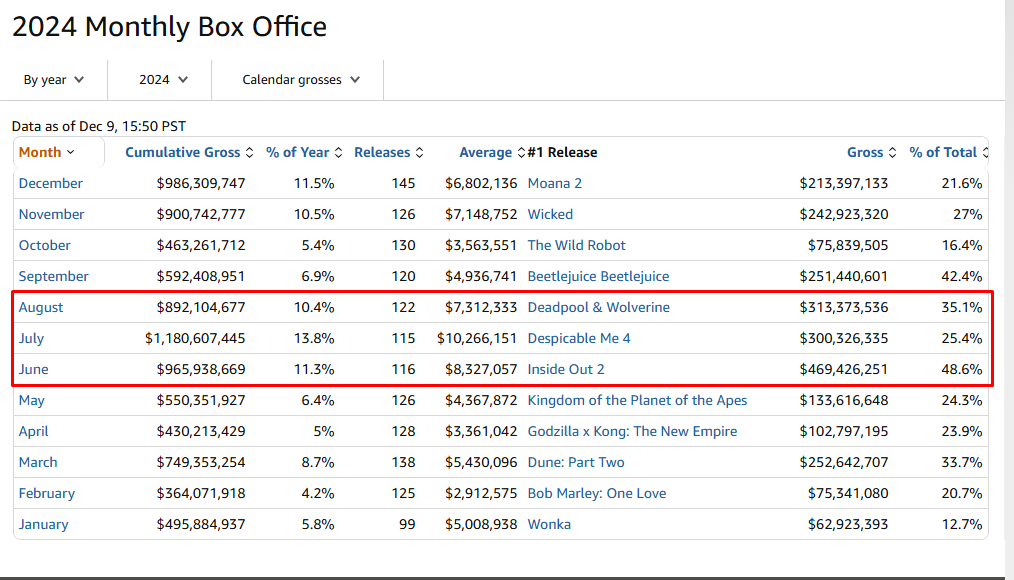1014x580 pixels.
Task: Click the Deadpool & Wolverine link
Action: (598, 308)
